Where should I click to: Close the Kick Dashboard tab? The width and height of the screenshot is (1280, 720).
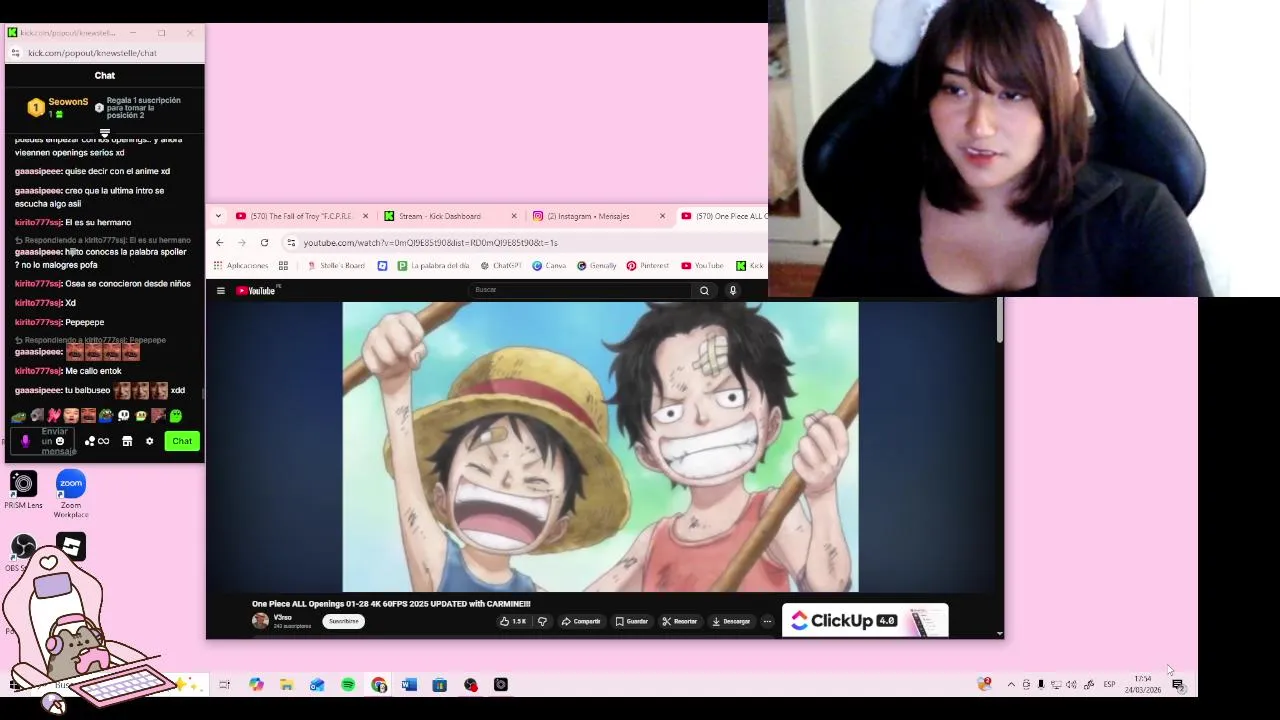(x=514, y=216)
